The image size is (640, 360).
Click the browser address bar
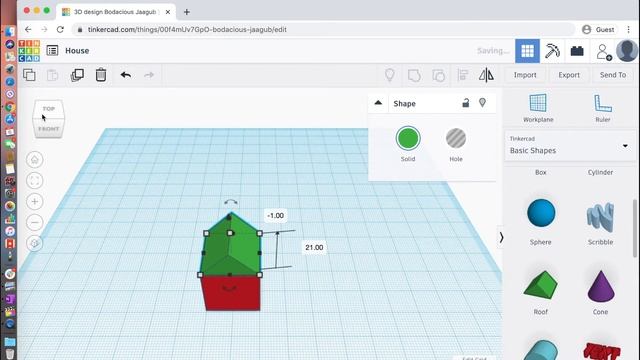pyautogui.click(x=322, y=29)
